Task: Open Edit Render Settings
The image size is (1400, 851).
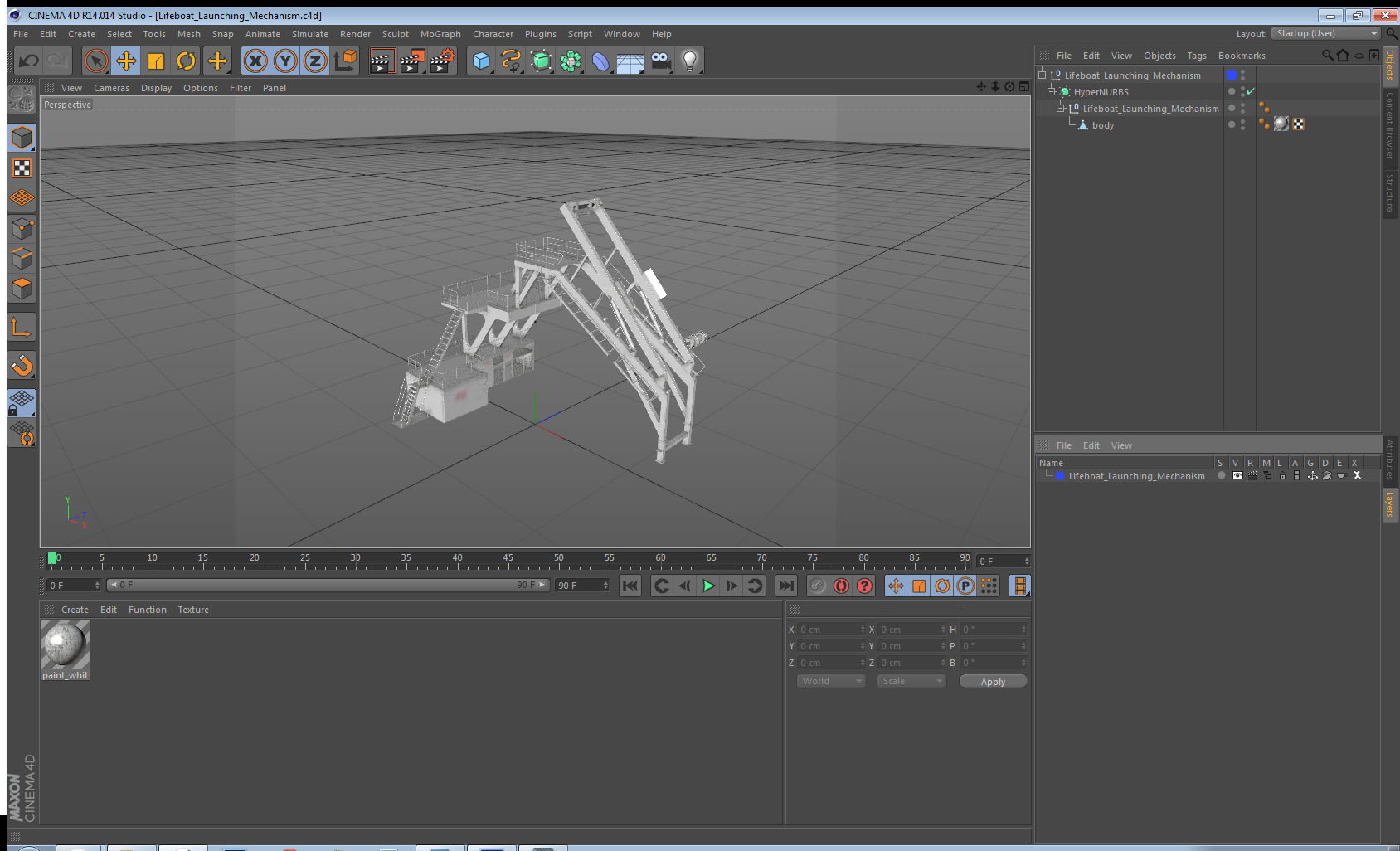Action: pos(443,61)
